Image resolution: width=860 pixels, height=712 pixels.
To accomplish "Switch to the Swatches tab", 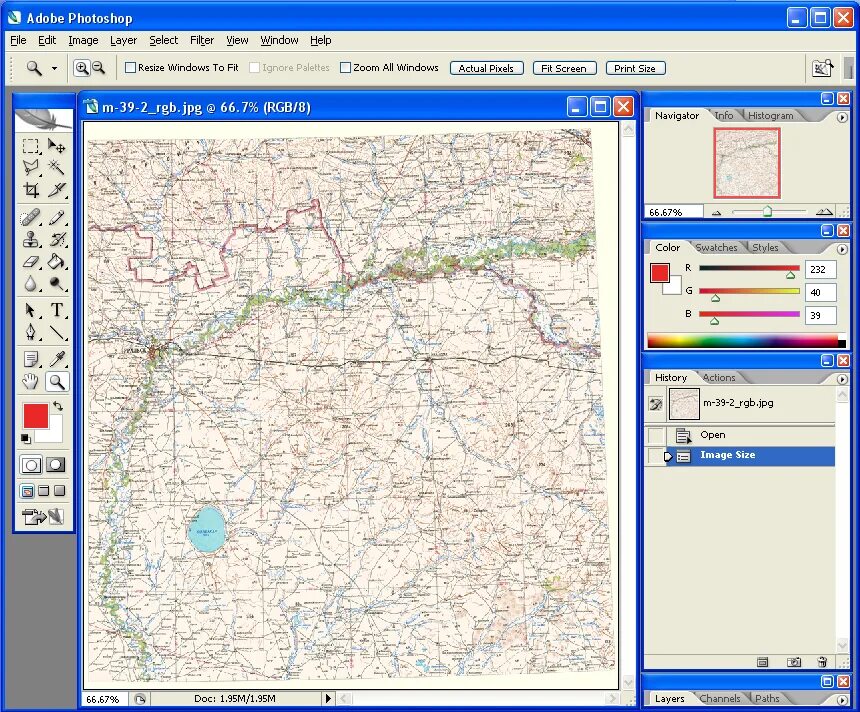I will [x=716, y=247].
